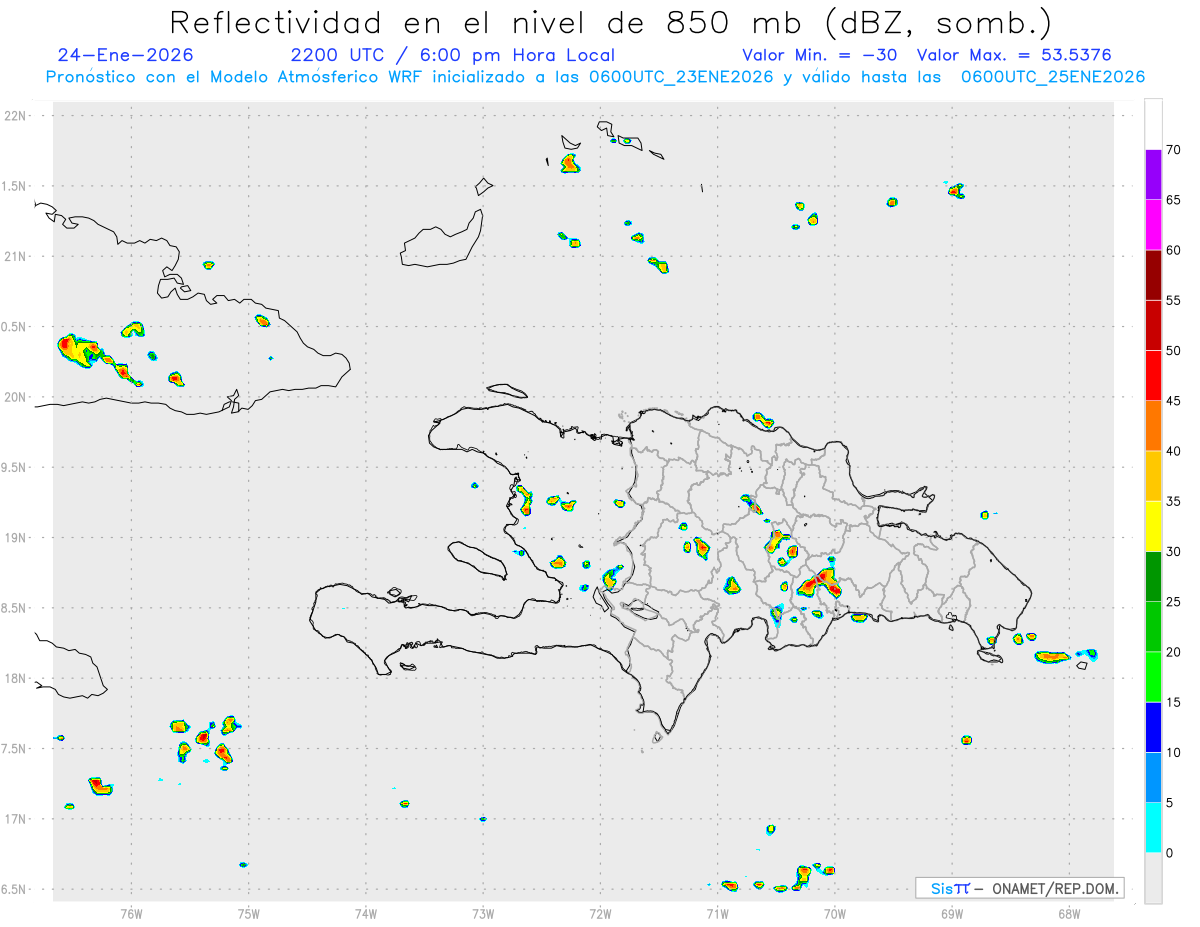This screenshot has height=927, width=1200.
Task: Click the colorbar tick label '70'
Action: point(1173,150)
